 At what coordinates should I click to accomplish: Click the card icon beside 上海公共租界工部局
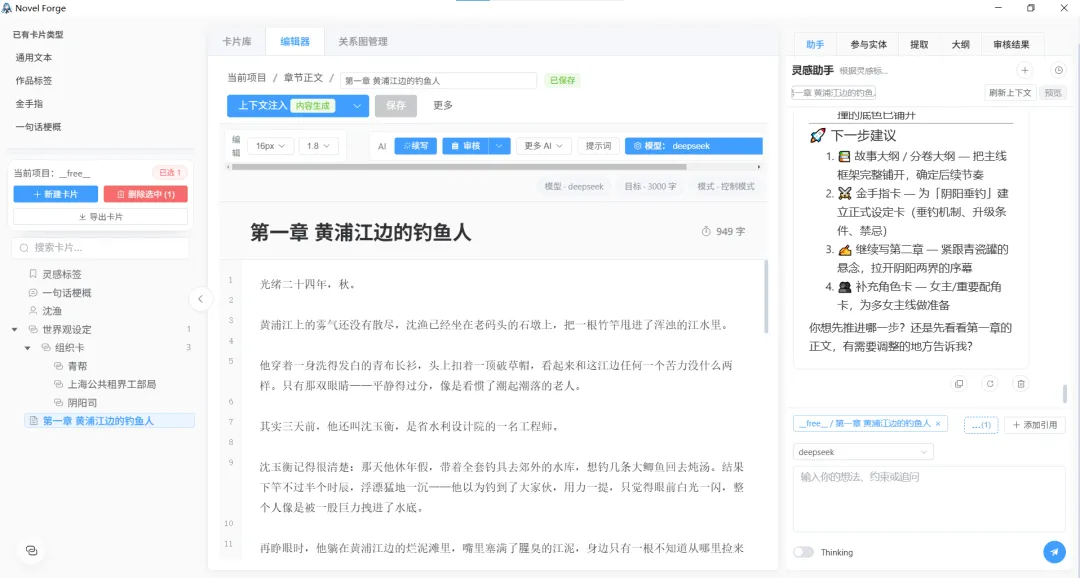tap(58, 384)
